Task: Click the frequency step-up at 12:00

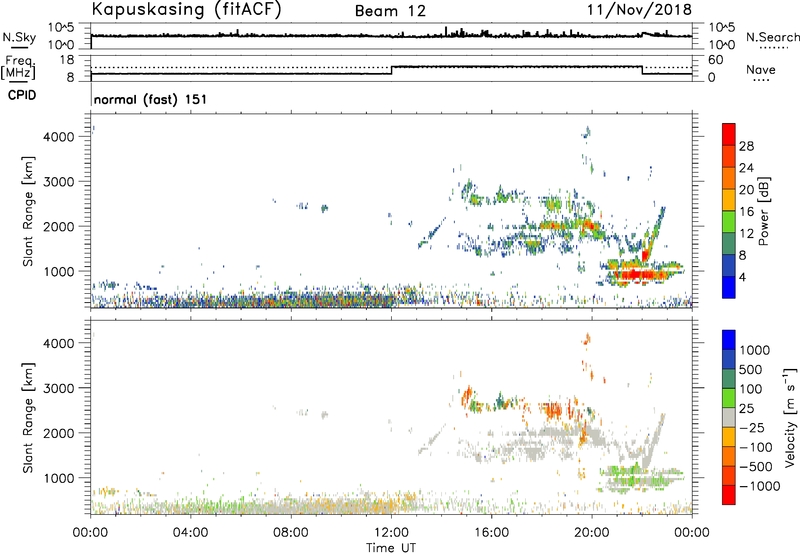Action: point(391,70)
